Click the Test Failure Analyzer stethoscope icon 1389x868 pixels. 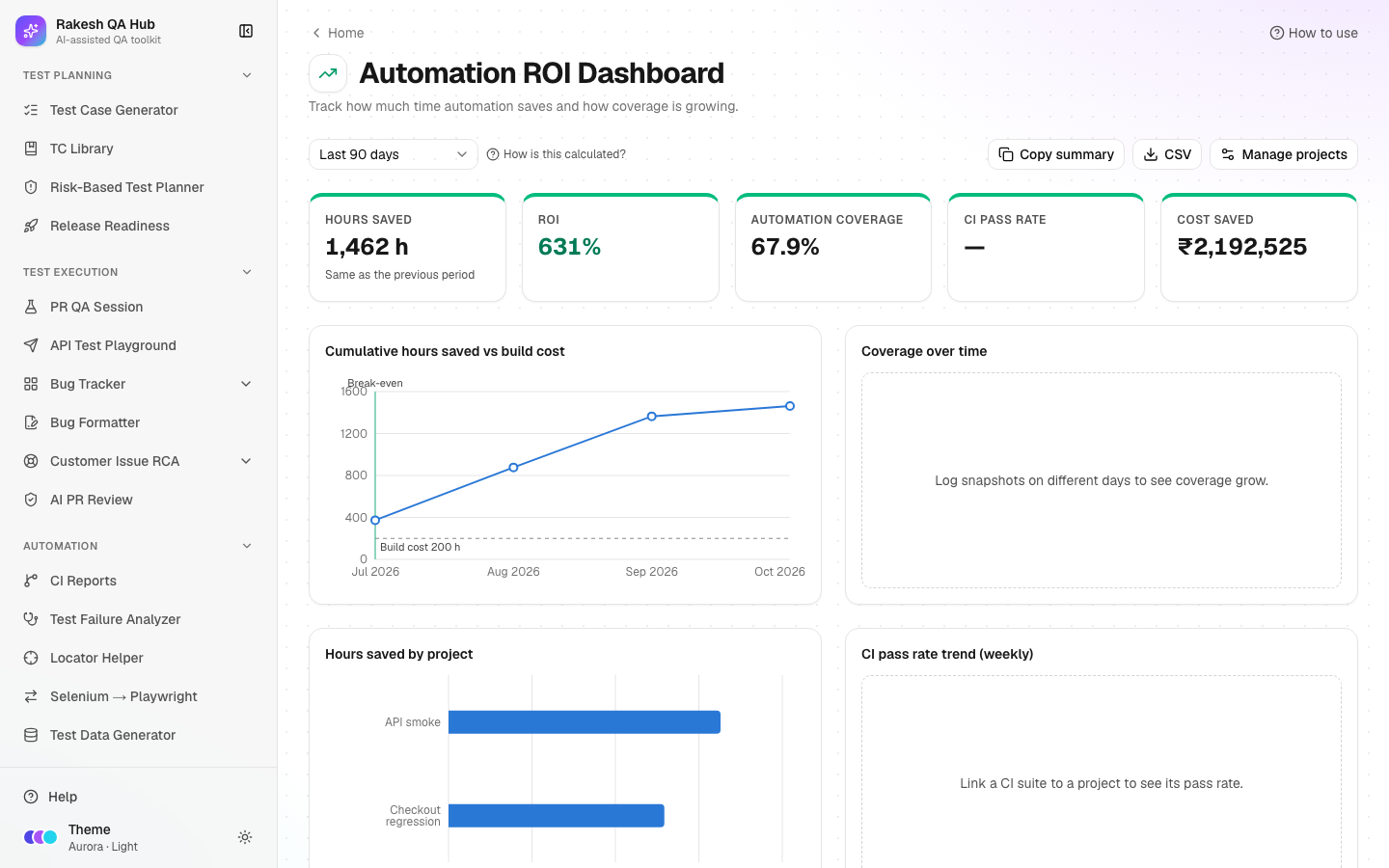31,619
